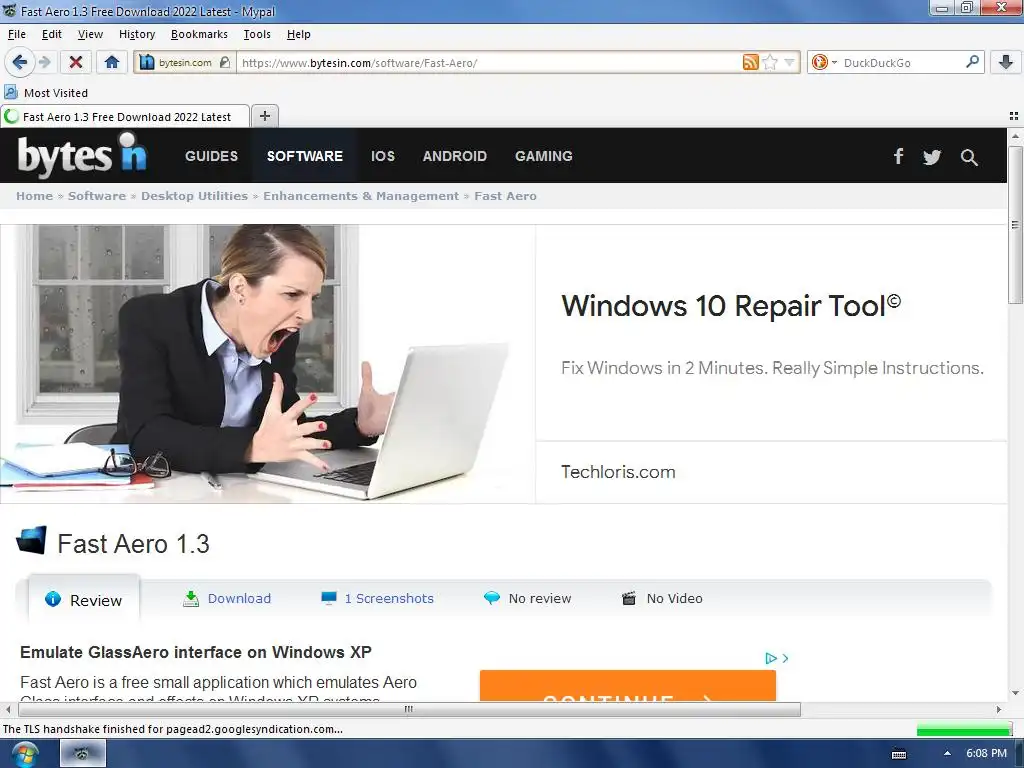Close the ad with the arrow next to AdChoices

[785, 658]
